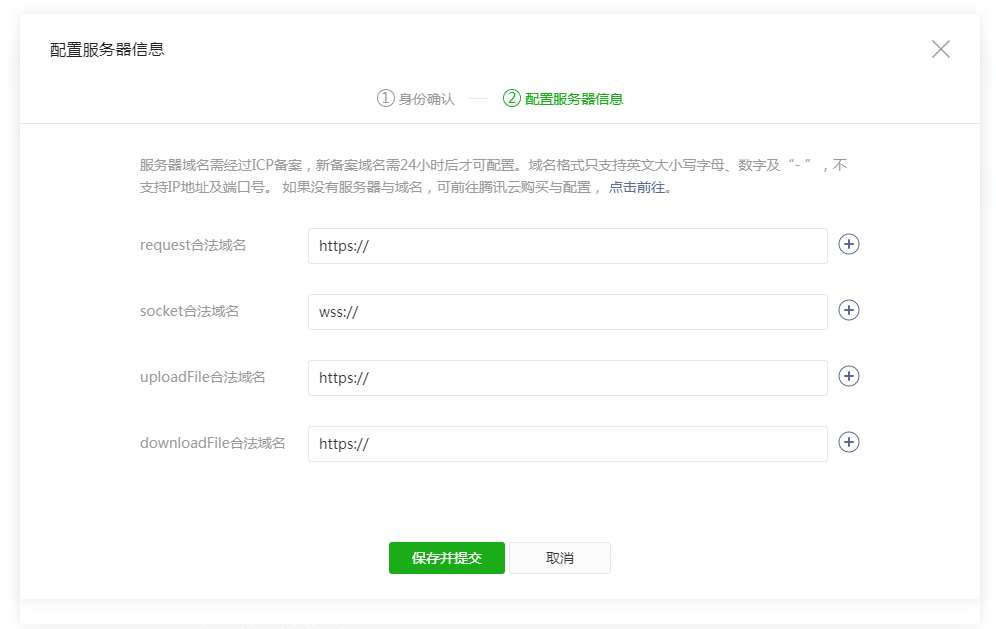Place cursor in downloadFile合法域名 input

click(567, 444)
